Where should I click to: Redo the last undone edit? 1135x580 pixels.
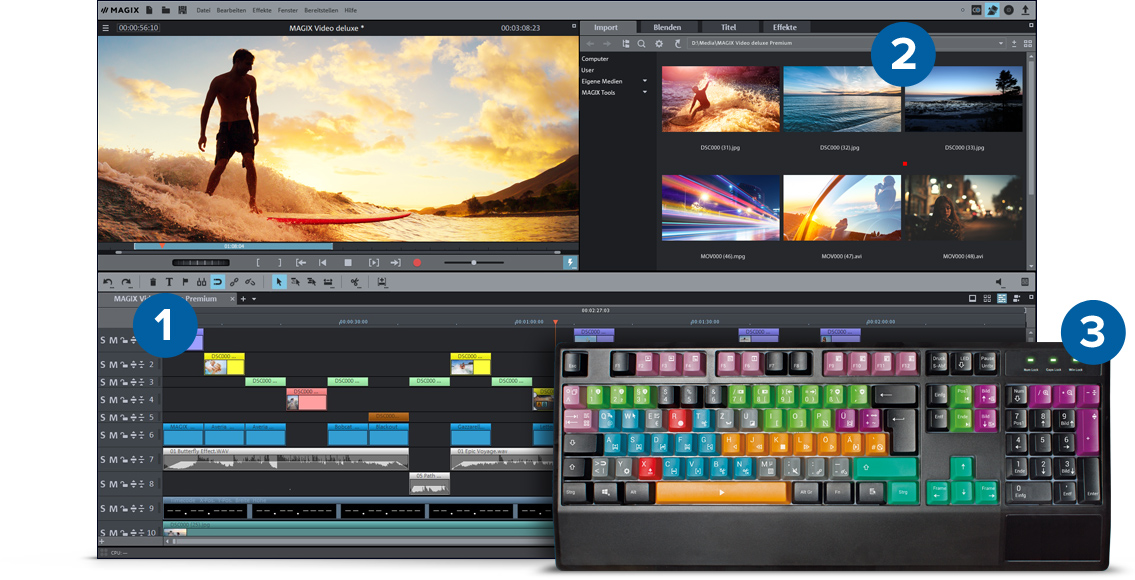click(126, 282)
